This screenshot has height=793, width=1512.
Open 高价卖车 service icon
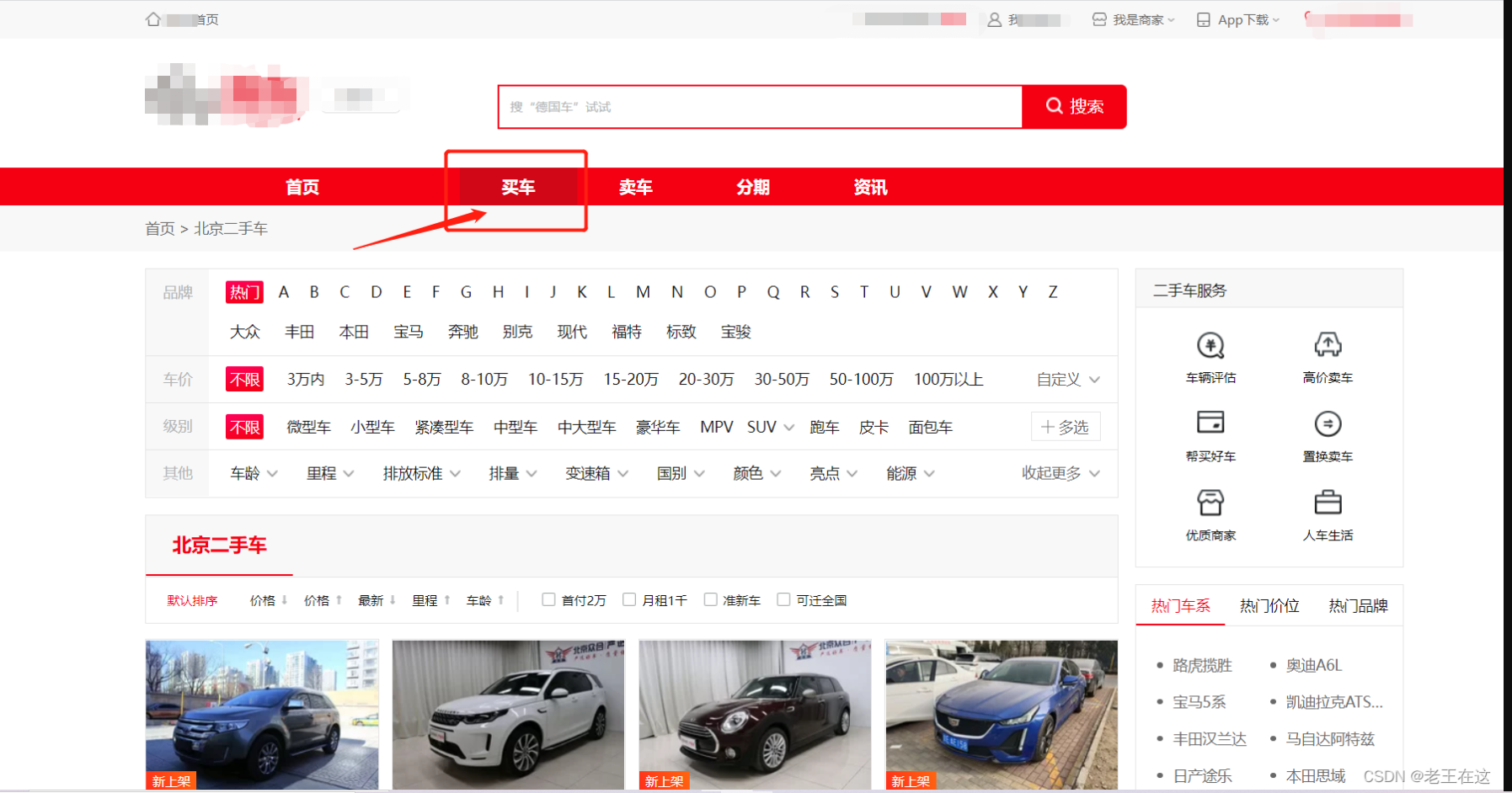[x=1328, y=345]
